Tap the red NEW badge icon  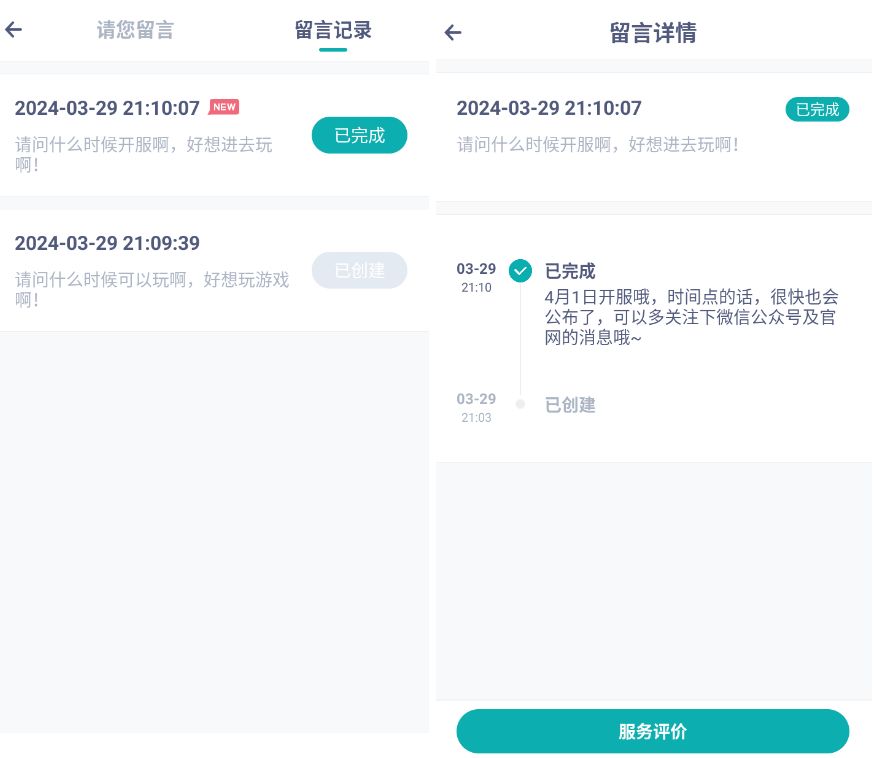click(x=224, y=107)
